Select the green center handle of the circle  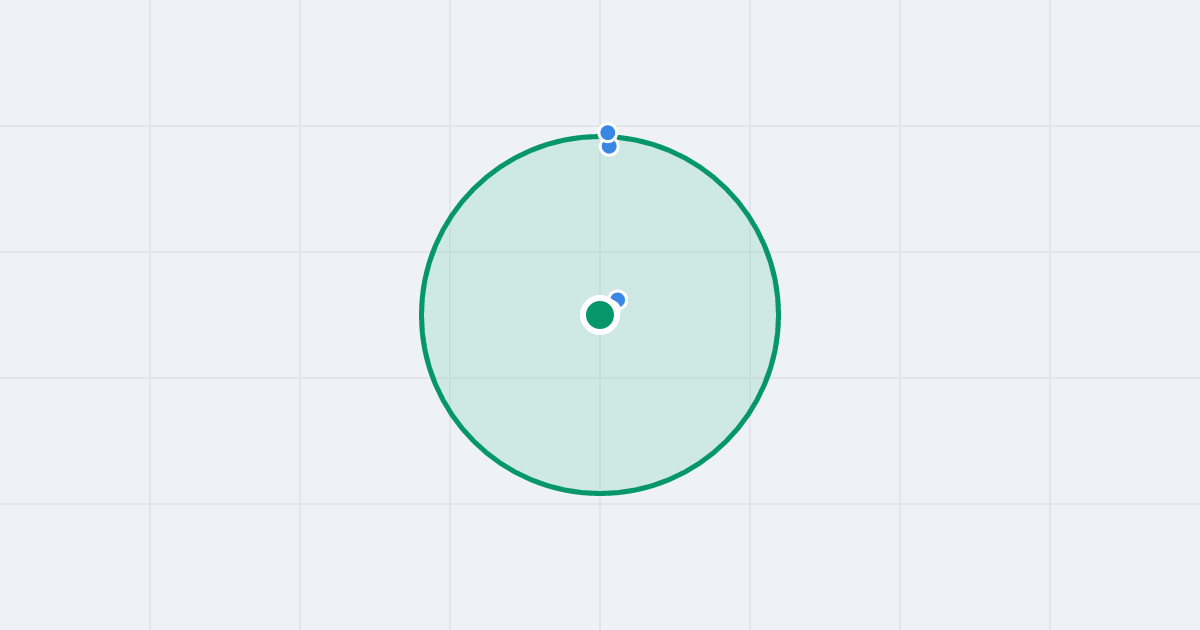point(600,315)
